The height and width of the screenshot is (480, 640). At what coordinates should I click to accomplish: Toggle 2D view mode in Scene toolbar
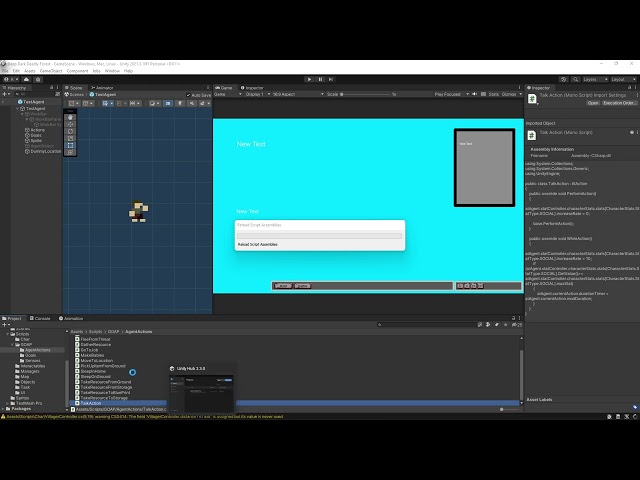click(x=168, y=103)
